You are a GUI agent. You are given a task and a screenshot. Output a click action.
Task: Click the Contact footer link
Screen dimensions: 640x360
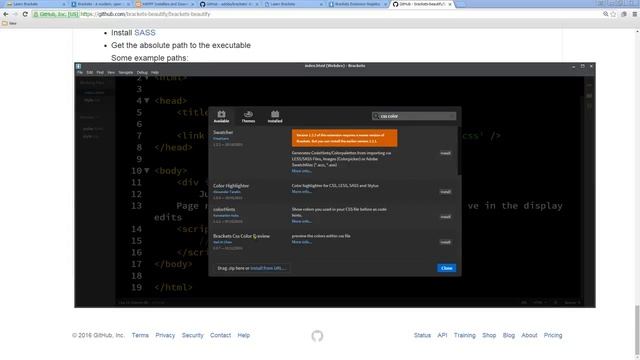click(x=220, y=335)
